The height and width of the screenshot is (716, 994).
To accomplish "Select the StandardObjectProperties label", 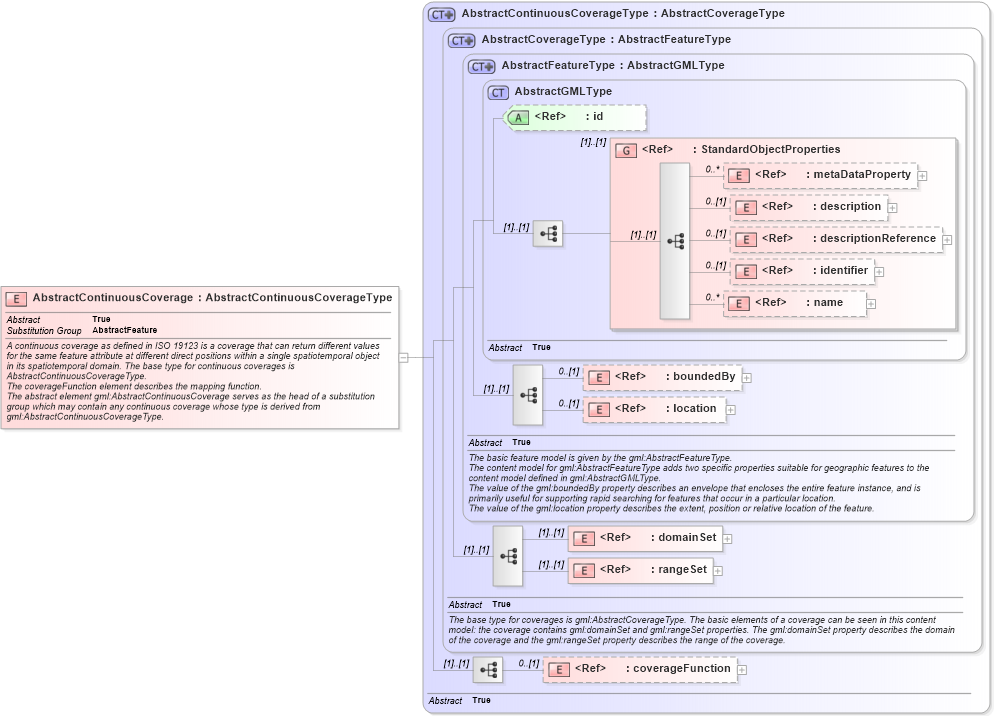I will pos(770,149).
